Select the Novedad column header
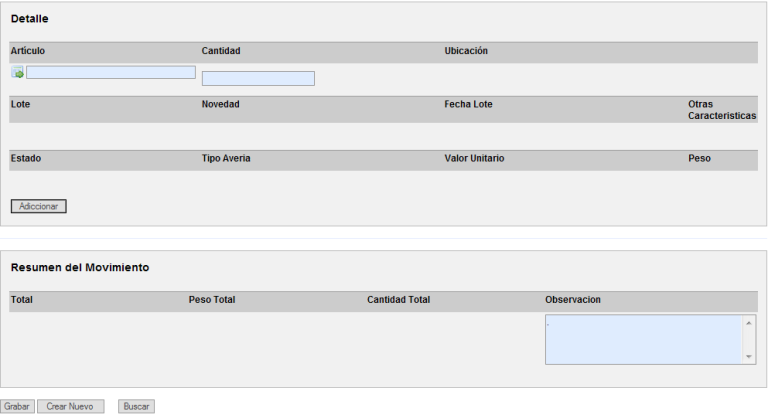The width and height of the screenshot is (768, 418). (x=221, y=105)
